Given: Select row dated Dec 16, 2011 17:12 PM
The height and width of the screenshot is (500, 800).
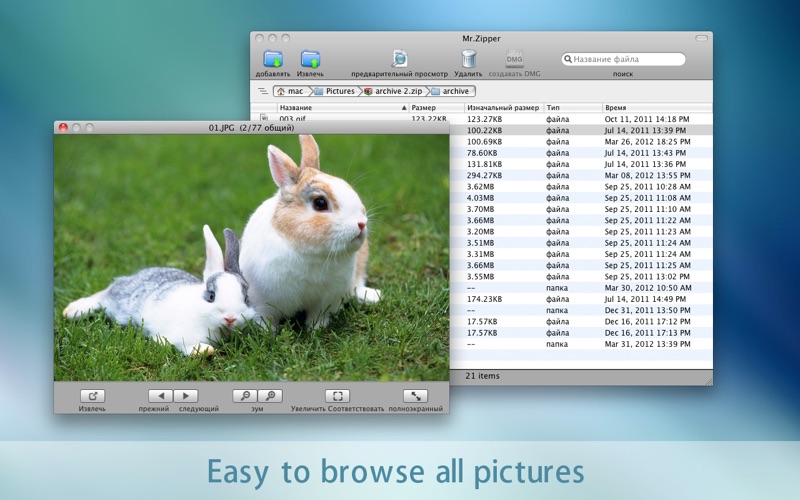Looking at the screenshot, I should point(581,321).
